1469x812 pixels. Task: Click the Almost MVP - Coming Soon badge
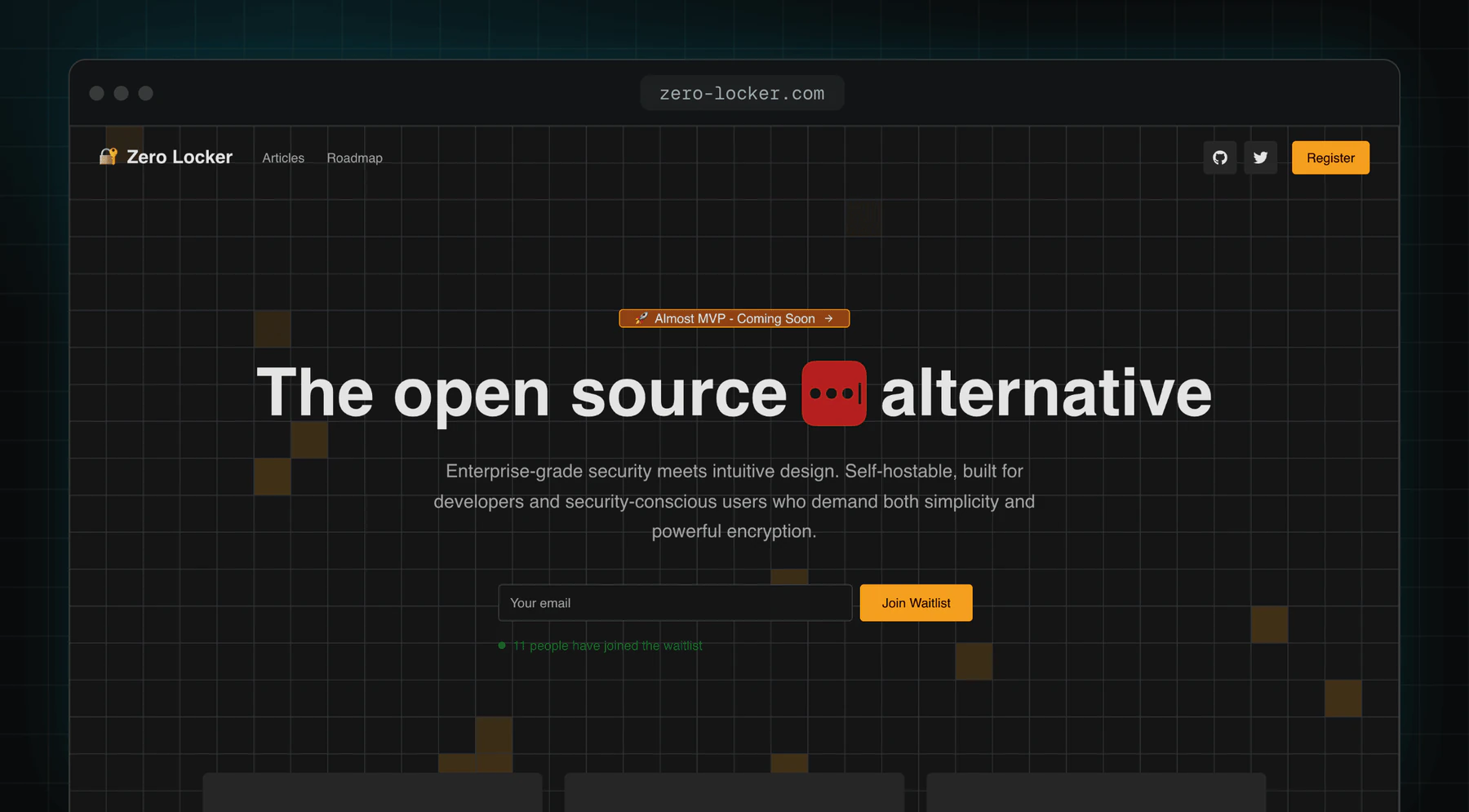click(734, 318)
